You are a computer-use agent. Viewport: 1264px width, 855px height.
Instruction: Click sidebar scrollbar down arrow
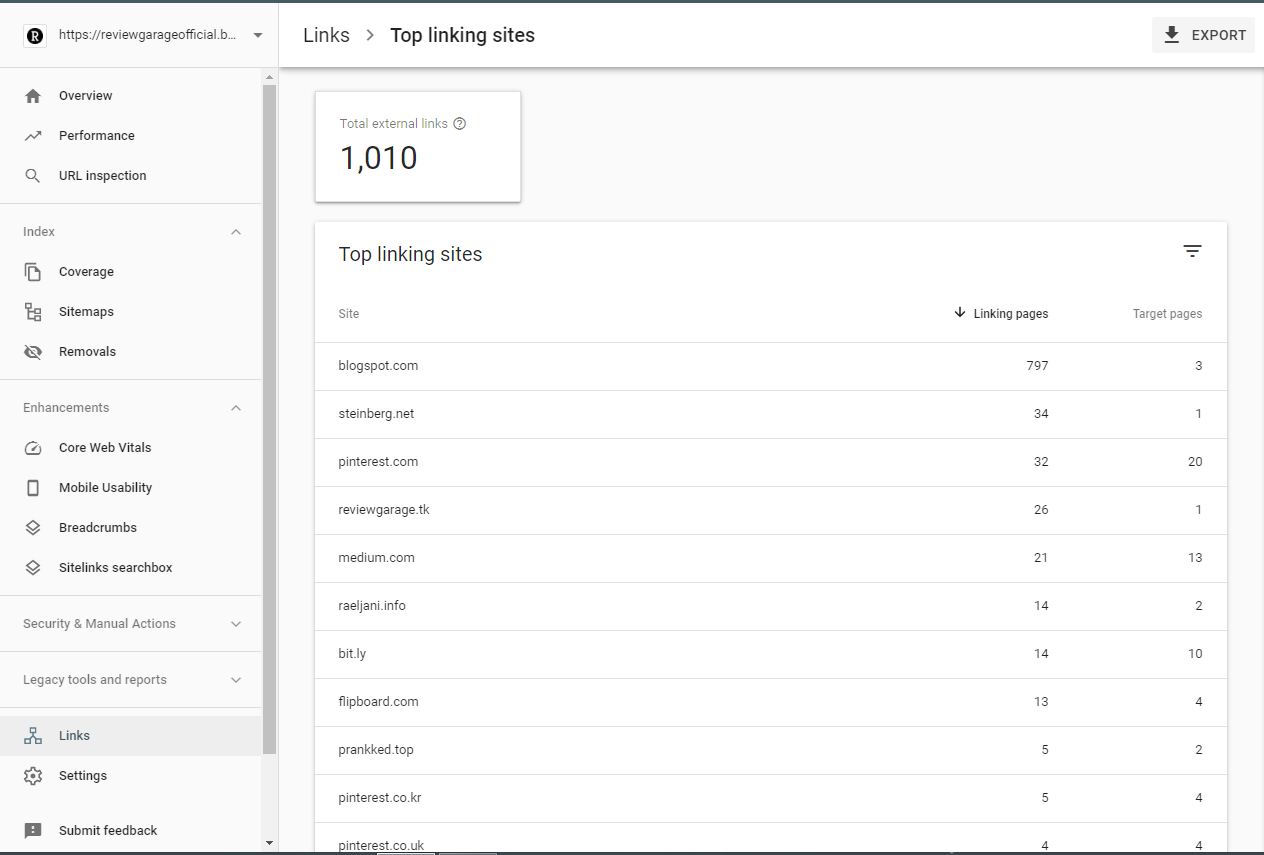click(269, 843)
